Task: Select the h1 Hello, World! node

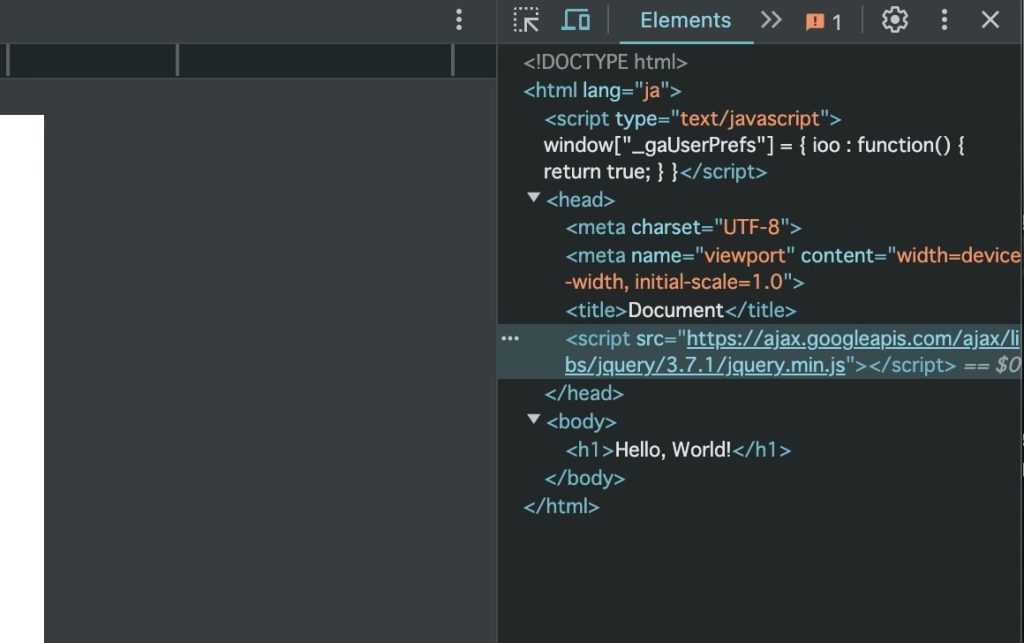Action: click(678, 450)
